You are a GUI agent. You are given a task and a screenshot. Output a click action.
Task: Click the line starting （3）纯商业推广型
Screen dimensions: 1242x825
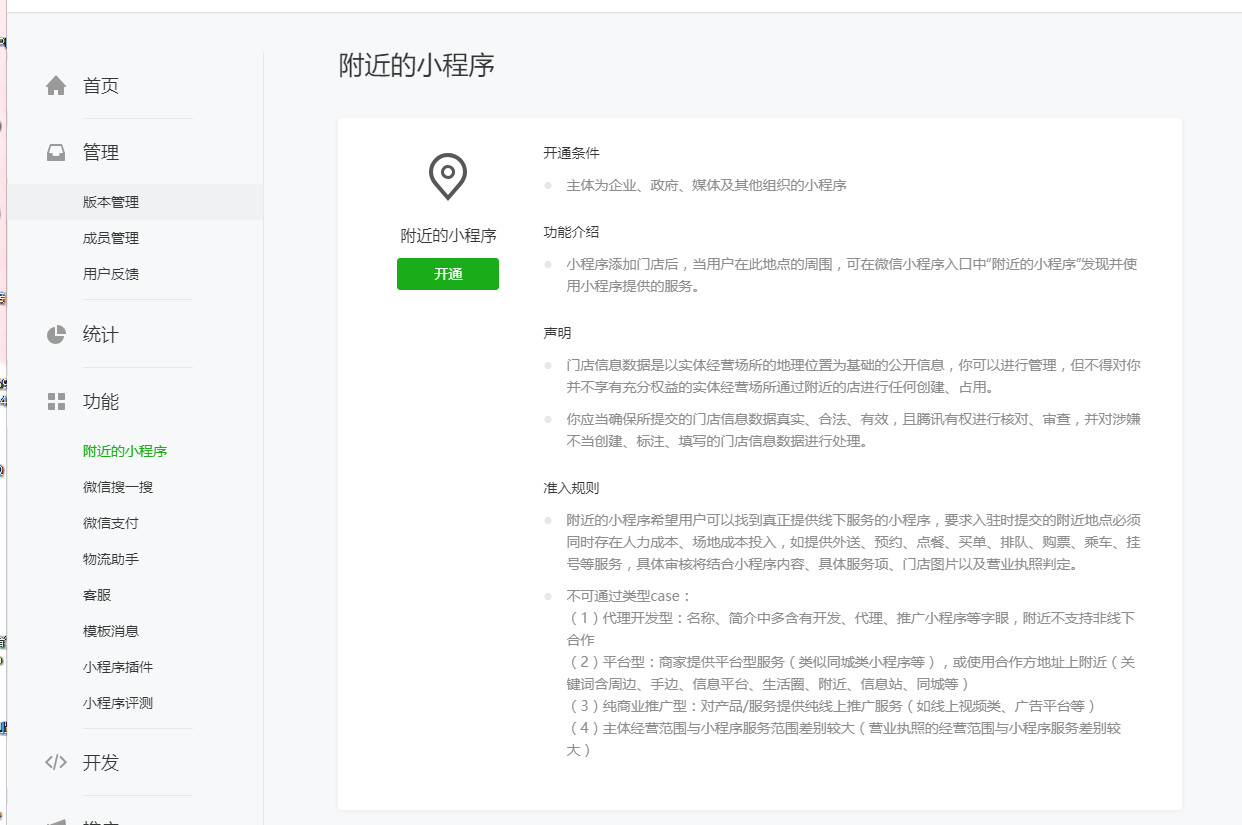(835, 706)
